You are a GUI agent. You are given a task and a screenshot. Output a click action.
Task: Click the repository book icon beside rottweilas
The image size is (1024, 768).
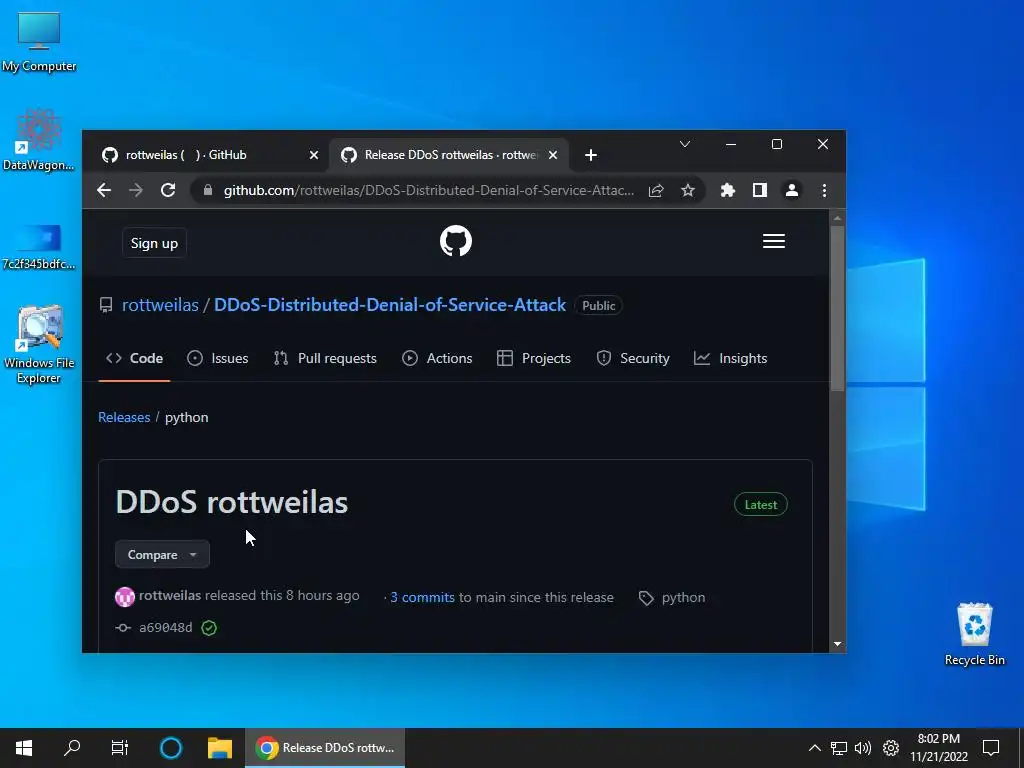pos(106,305)
